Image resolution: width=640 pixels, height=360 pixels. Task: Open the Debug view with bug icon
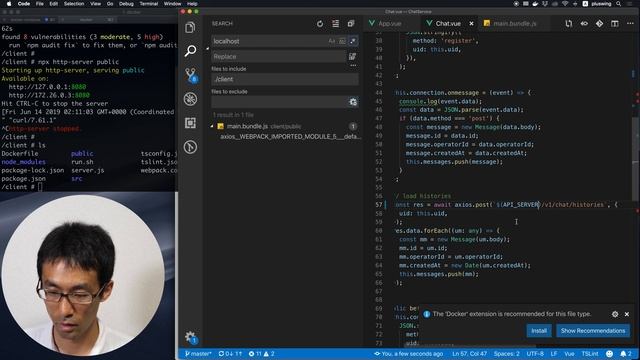pyautogui.click(x=190, y=99)
